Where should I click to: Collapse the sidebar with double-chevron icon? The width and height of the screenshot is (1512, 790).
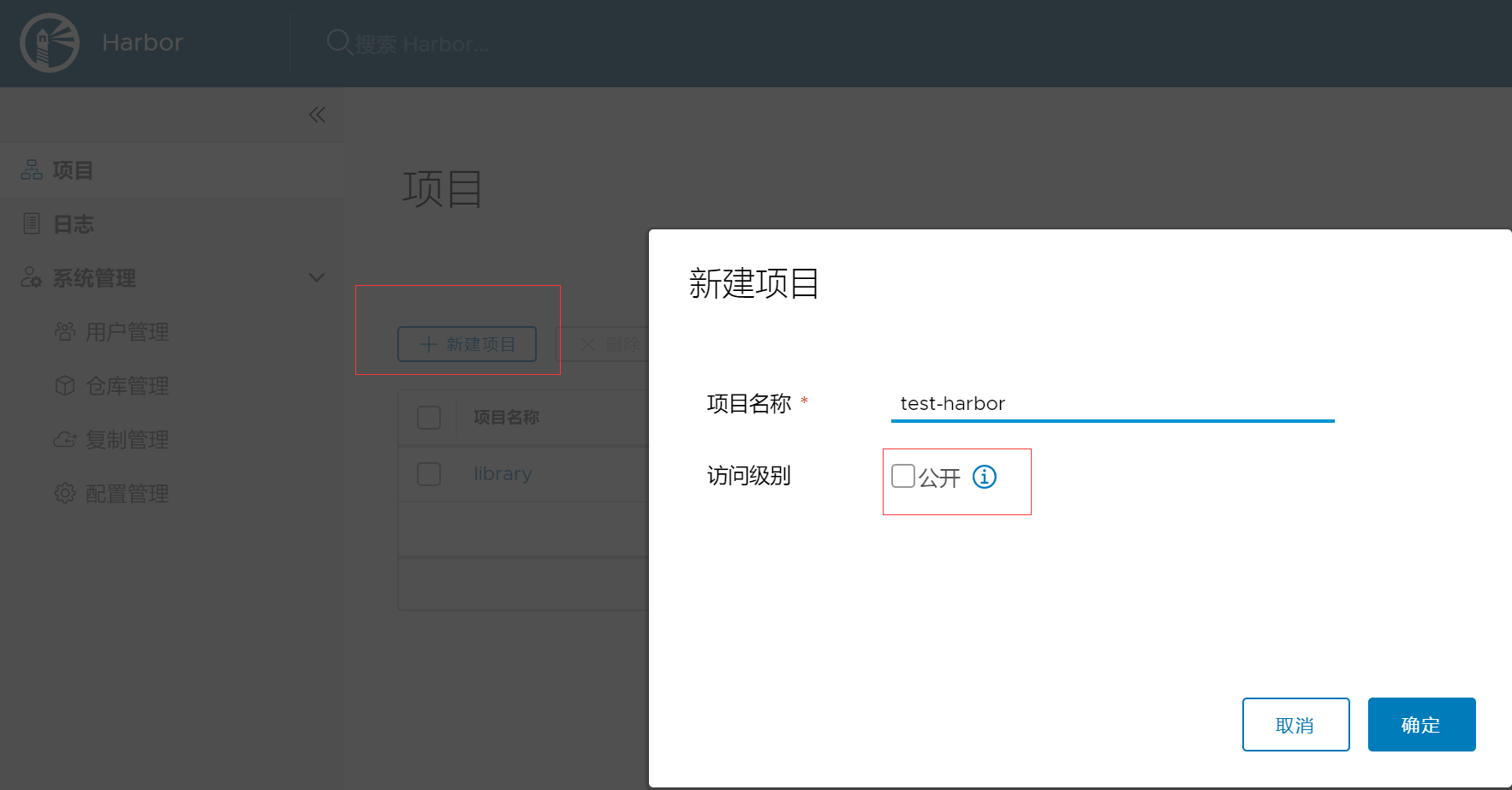point(317,115)
